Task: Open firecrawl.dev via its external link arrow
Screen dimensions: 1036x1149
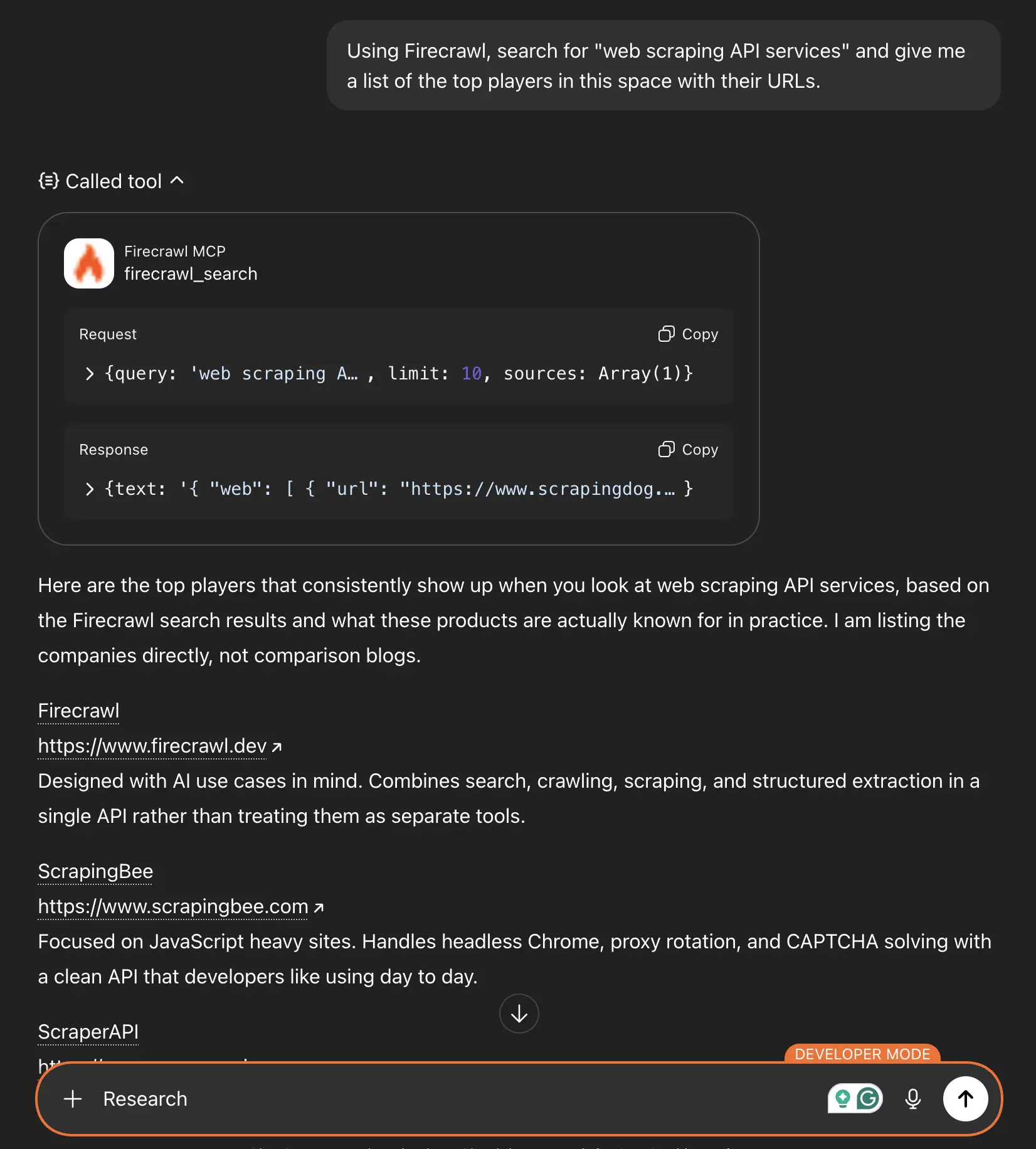Action: (278, 746)
